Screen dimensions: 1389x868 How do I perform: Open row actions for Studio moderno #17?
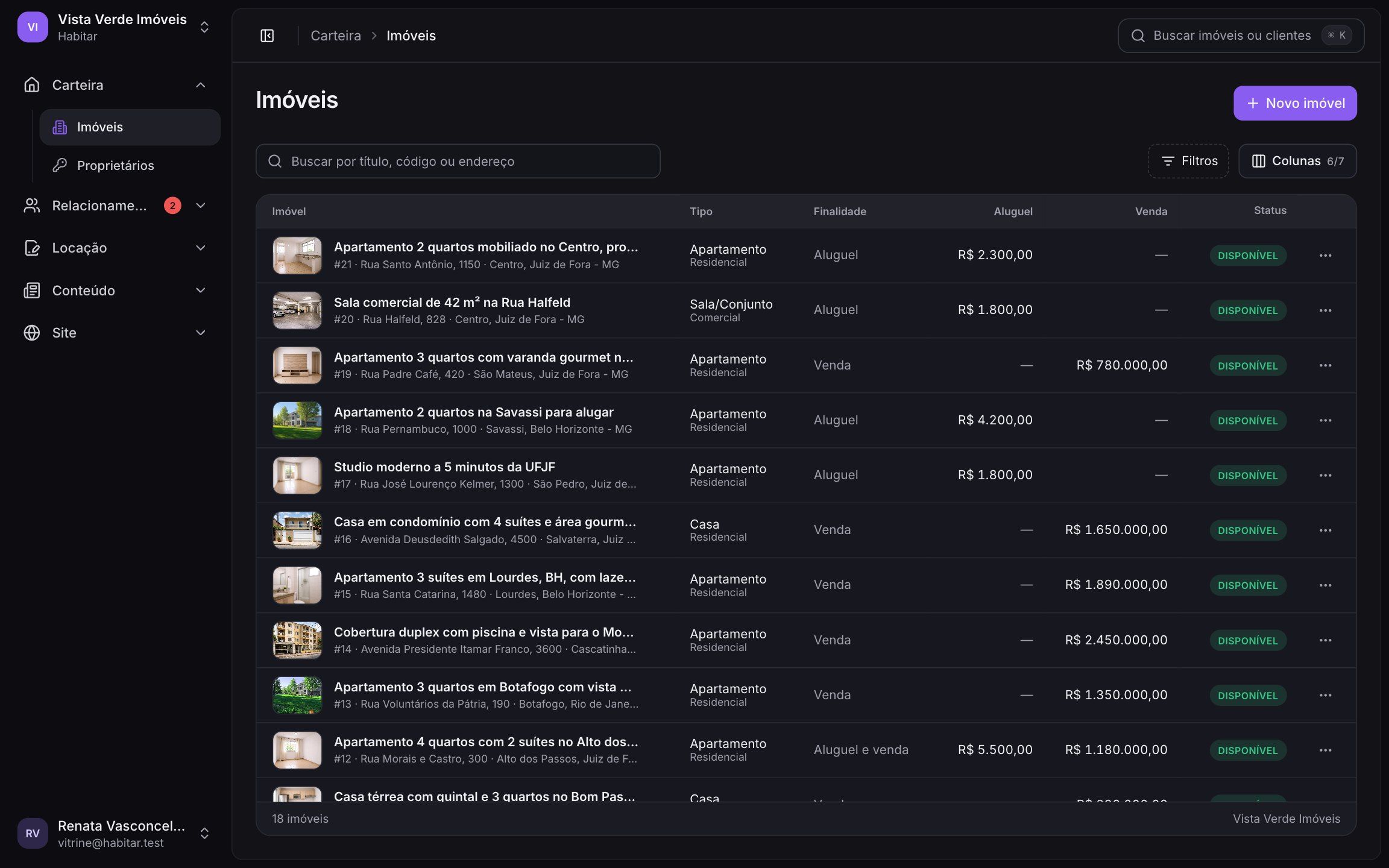[1325, 475]
